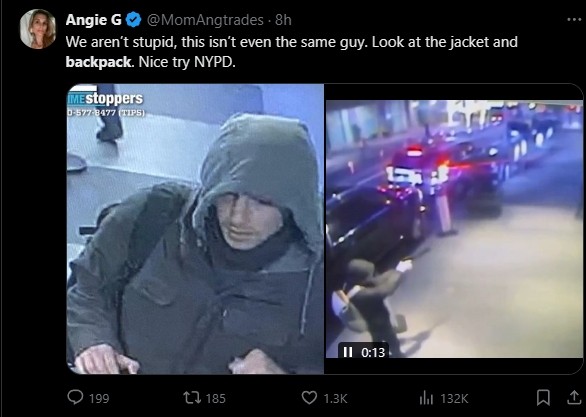Click the repost arrows icon
This screenshot has height=417, width=586.
point(191,398)
